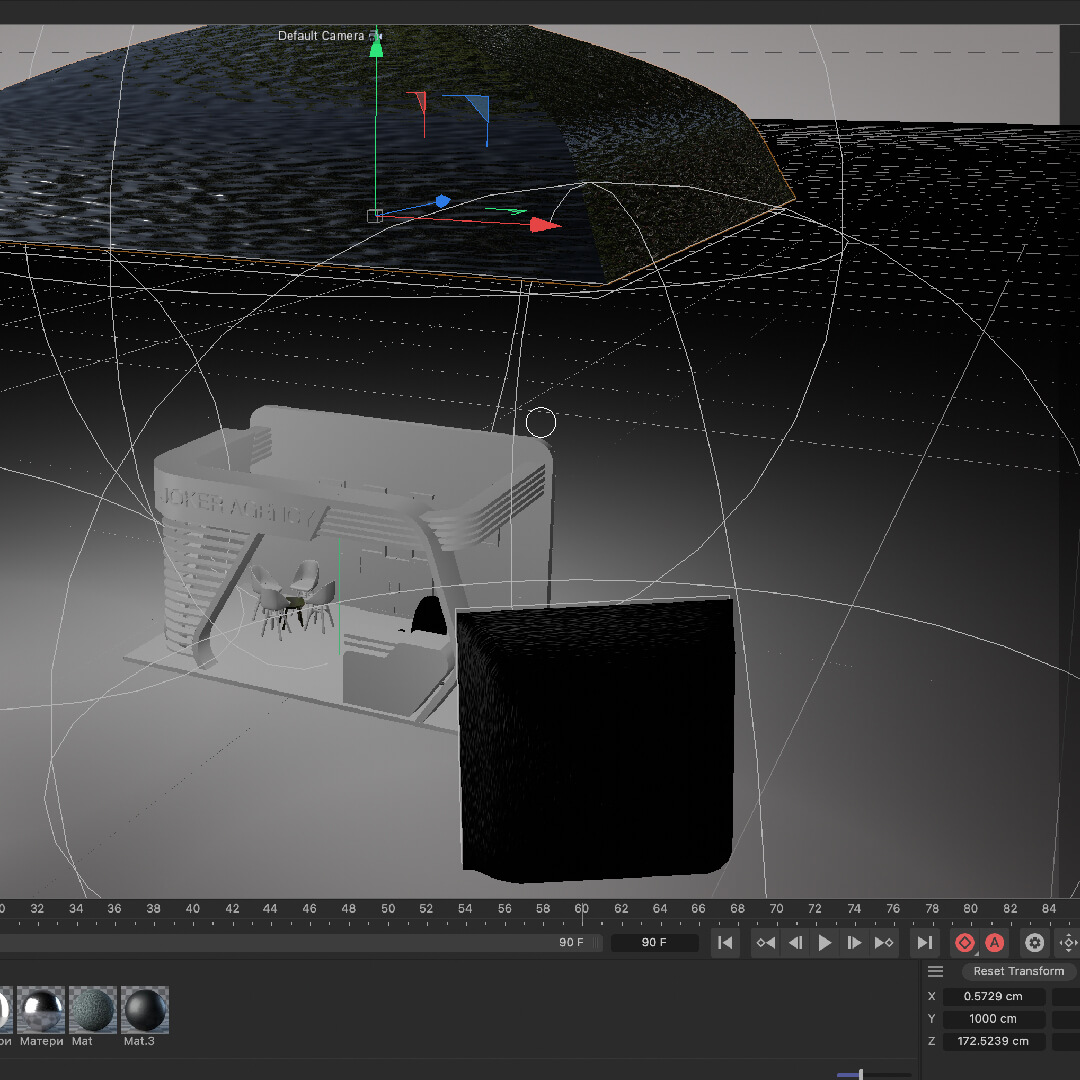Jump to the next keyframe
1080x1080 pixels.
click(x=884, y=942)
